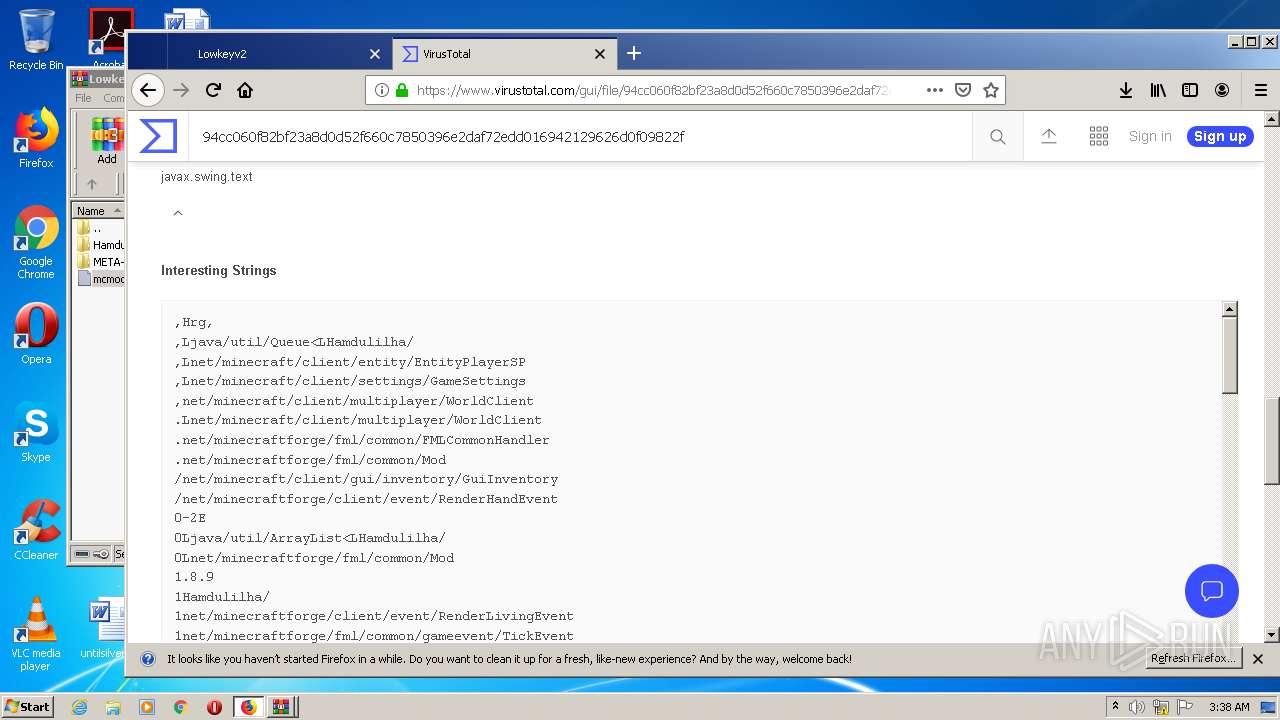1280x720 pixels.
Task: Open WinRAR taskbar button
Action: (281, 707)
